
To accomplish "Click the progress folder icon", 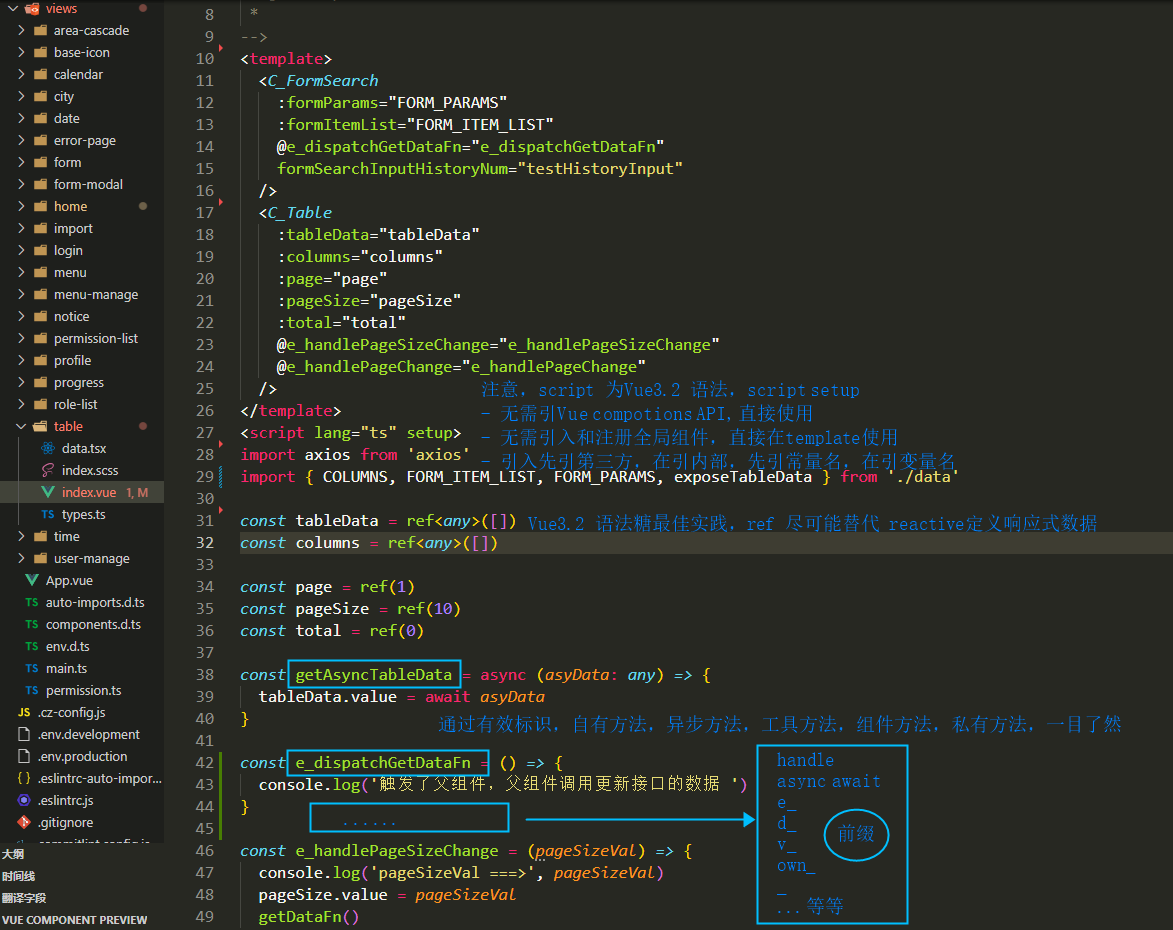I will 40,382.
